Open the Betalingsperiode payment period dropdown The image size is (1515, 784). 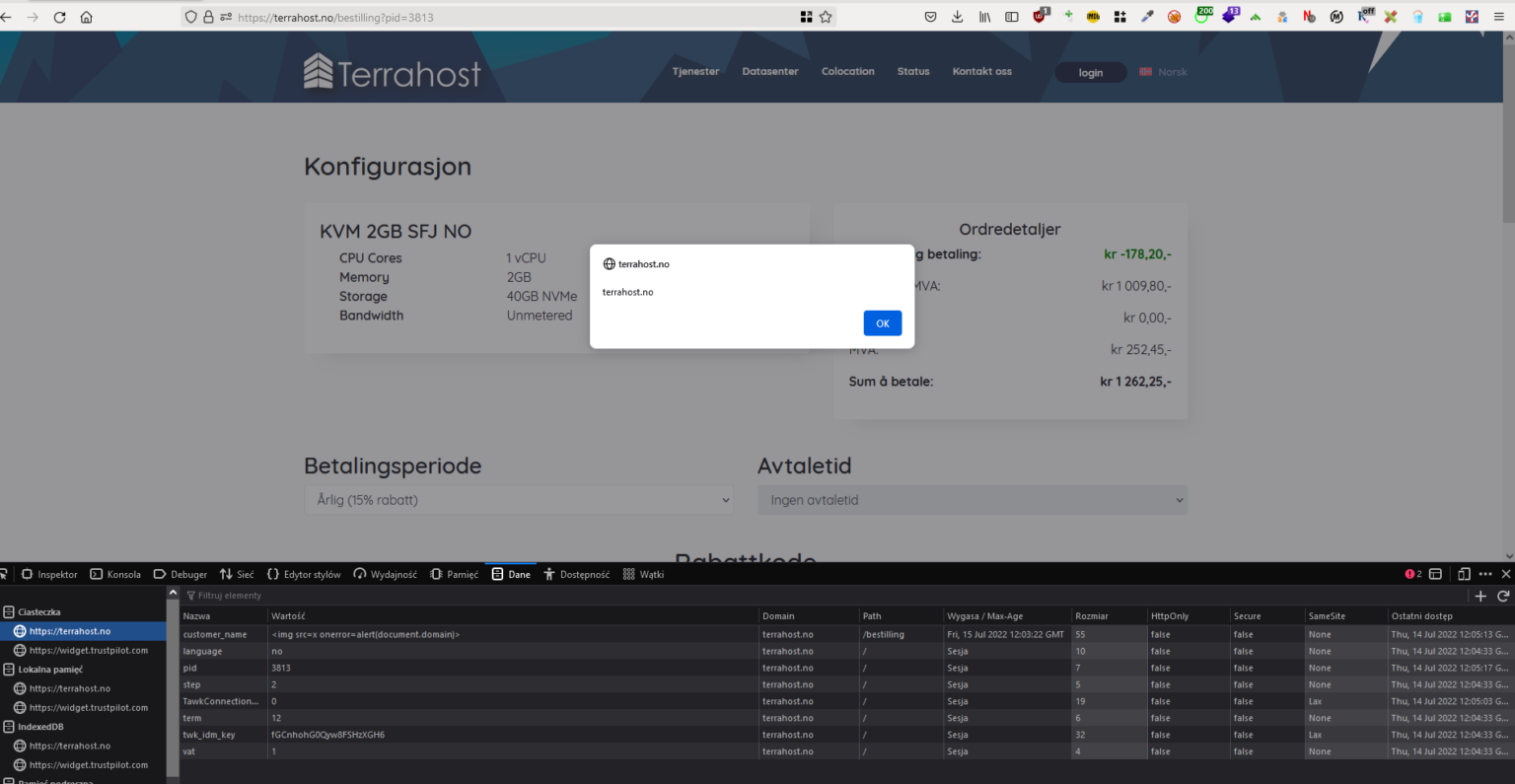pyautogui.click(x=519, y=500)
